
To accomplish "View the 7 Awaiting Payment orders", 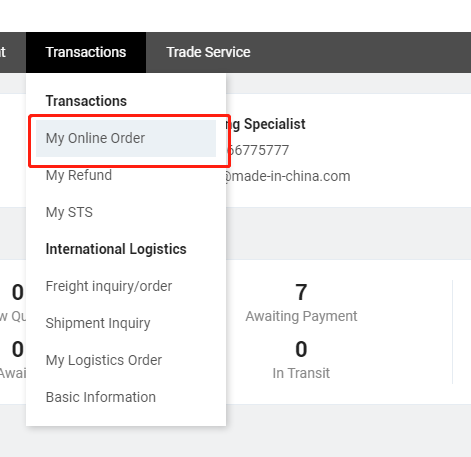I will click(301, 292).
